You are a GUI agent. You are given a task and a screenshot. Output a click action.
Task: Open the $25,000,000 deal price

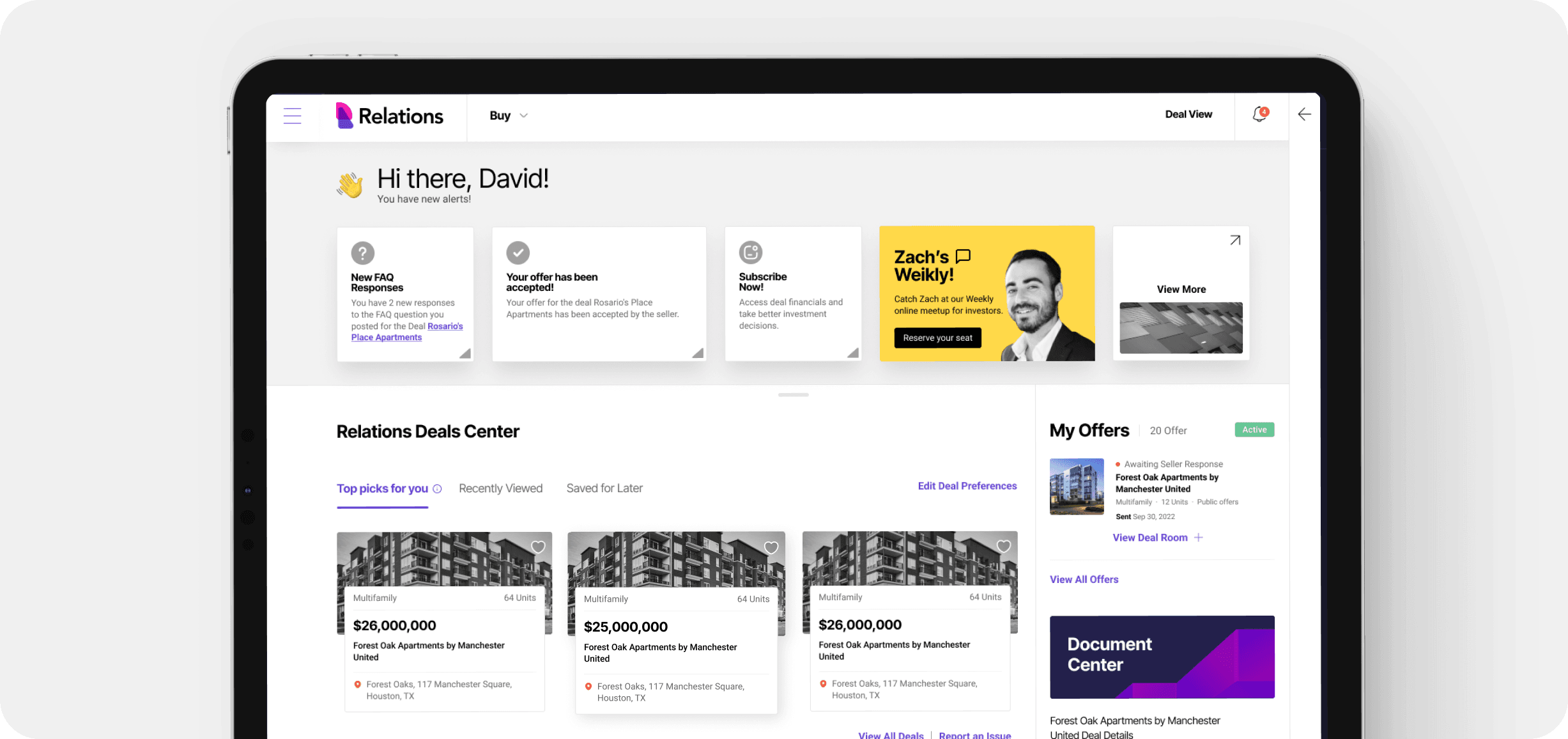pyautogui.click(x=626, y=627)
